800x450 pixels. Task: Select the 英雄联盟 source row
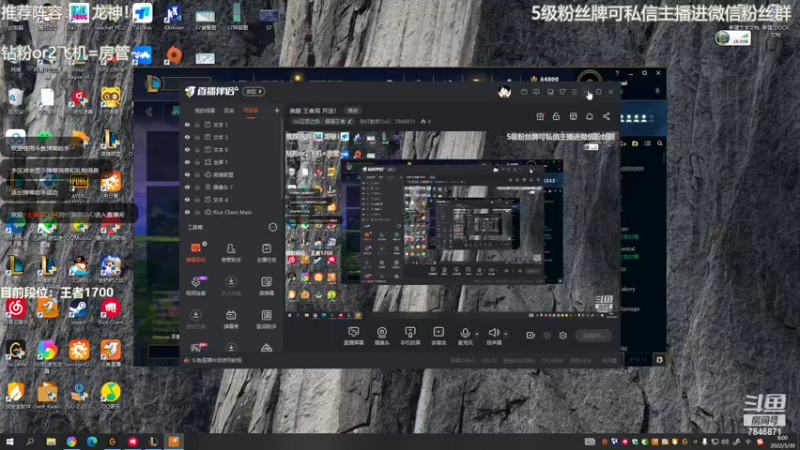[x=232, y=174]
